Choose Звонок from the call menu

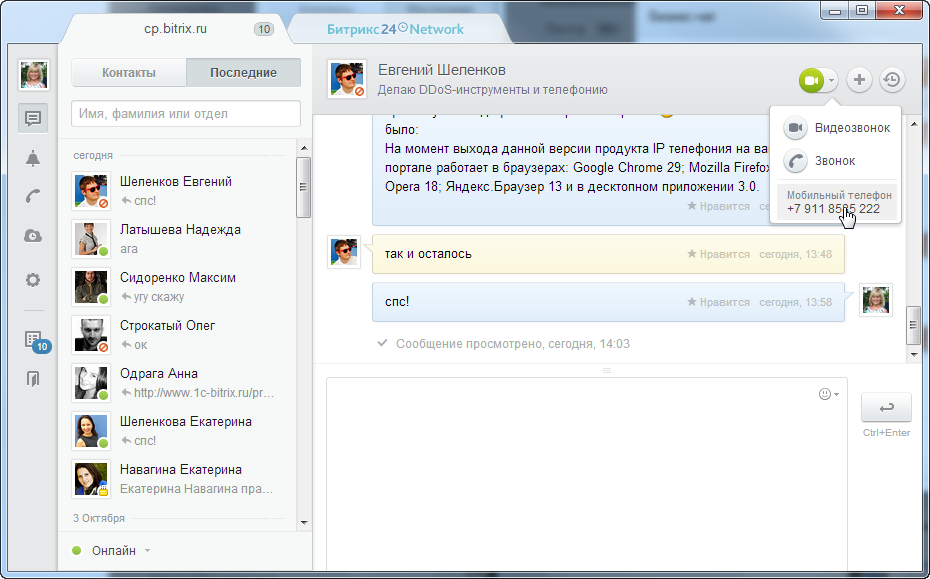[x=836, y=161]
